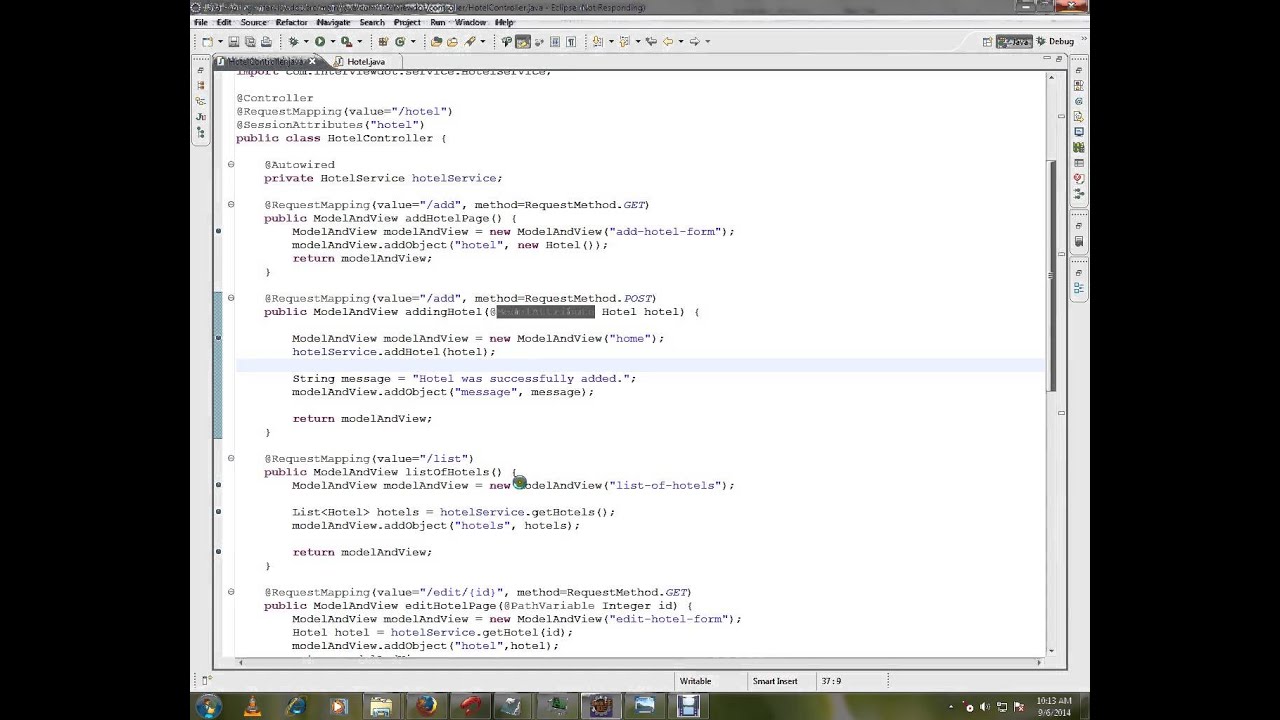Open the Navigate menu
The width and height of the screenshot is (1280, 720).
coord(333,22)
